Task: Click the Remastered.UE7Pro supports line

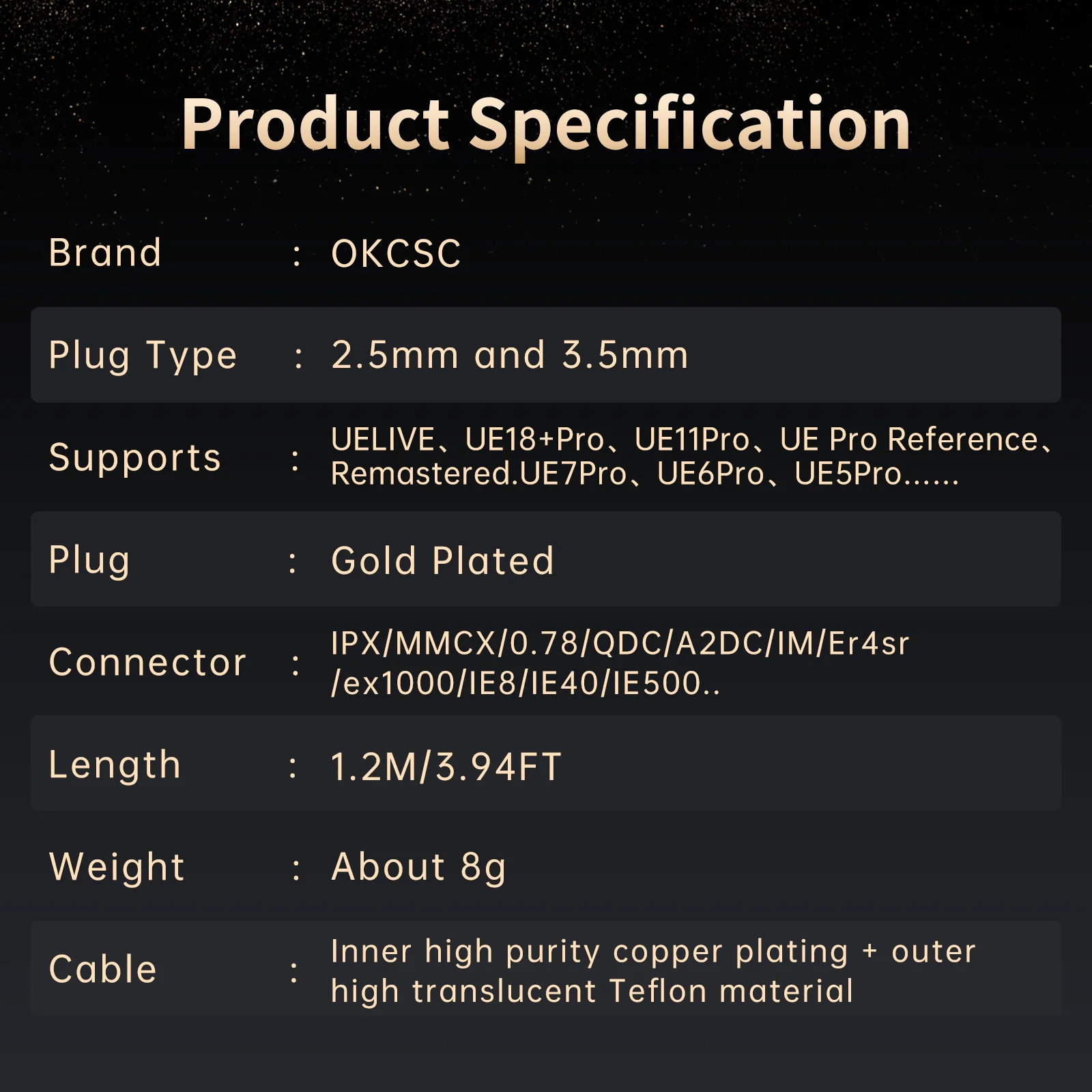Action: [644, 474]
